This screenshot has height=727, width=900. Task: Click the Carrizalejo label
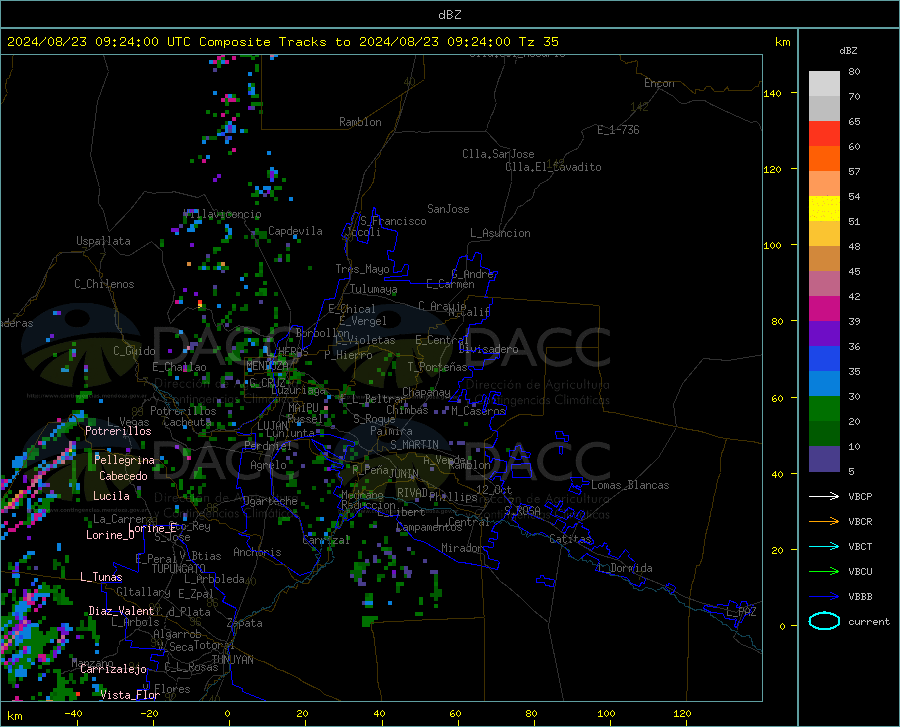(113, 669)
